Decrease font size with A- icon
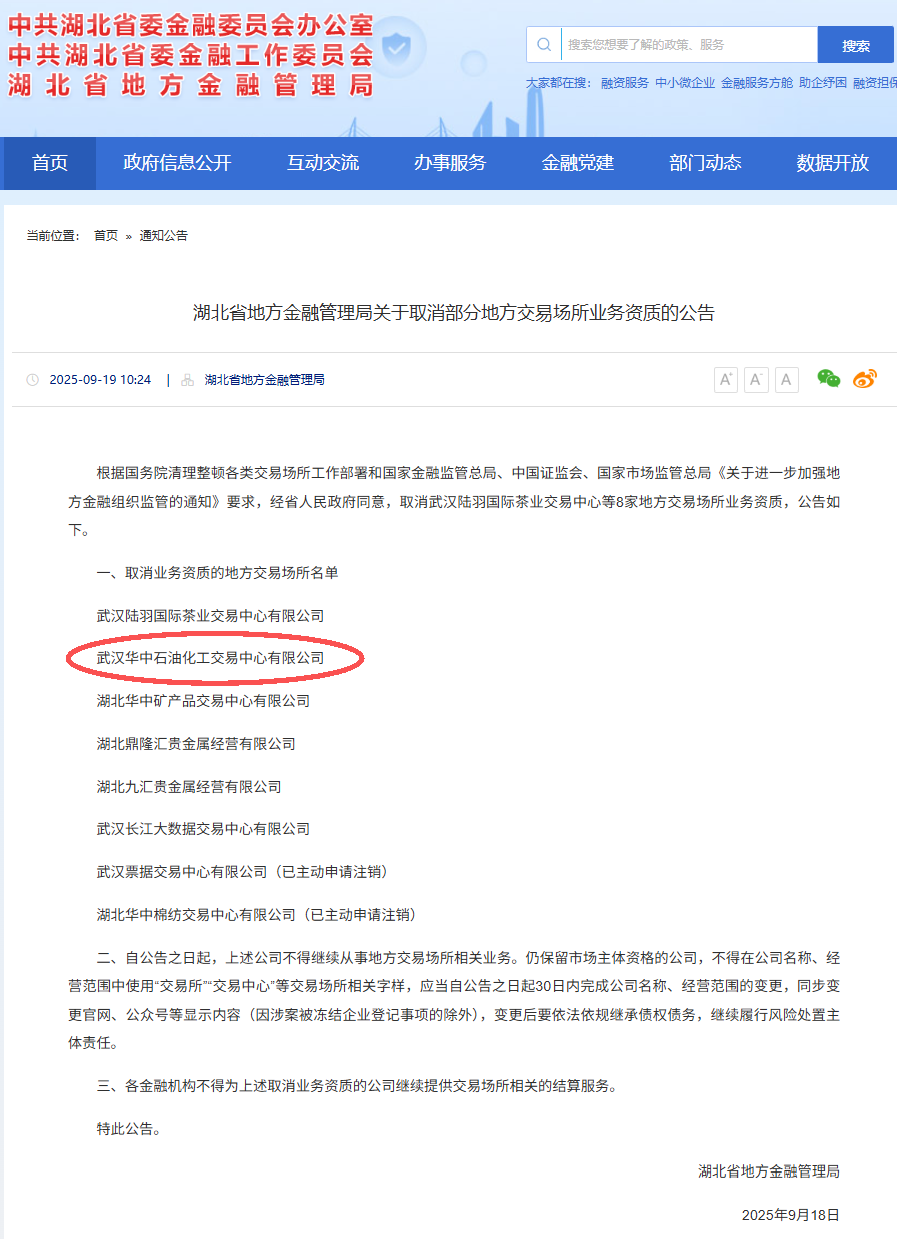 click(x=756, y=380)
